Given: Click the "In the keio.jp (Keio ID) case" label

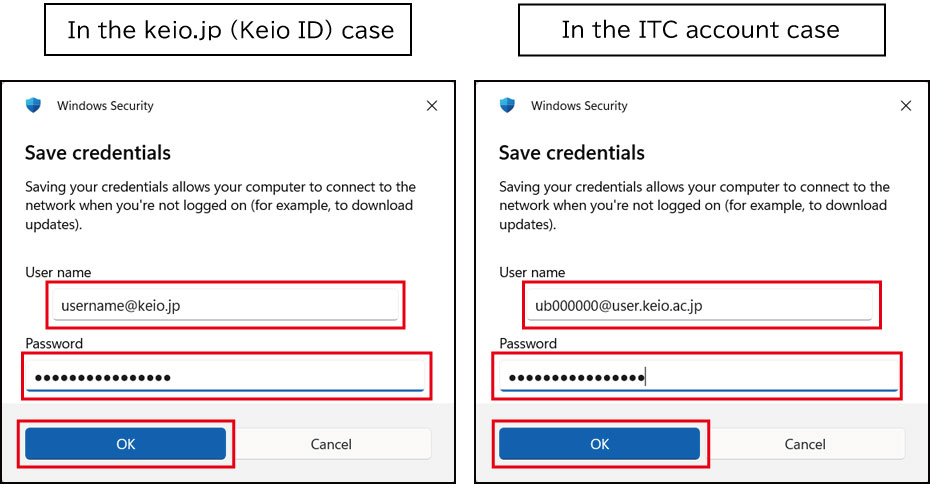Looking at the screenshot, I should click(230, 30).
